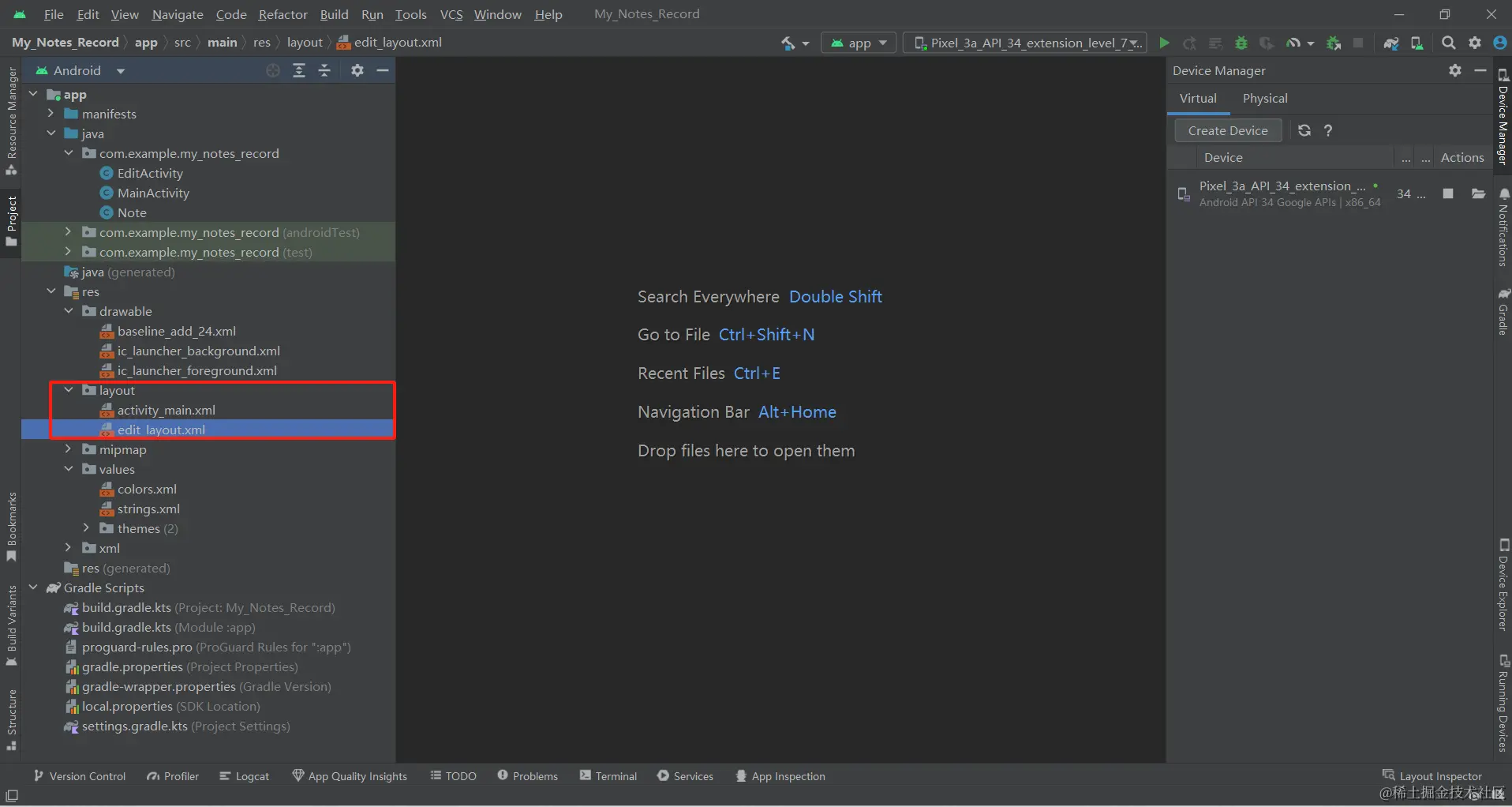Open the Refactor menu
The height and width of the screenshot is (807, 1512).
283,14
